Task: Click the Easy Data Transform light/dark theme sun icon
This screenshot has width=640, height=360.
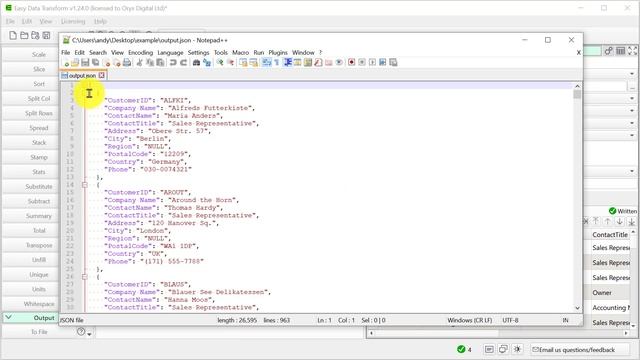Action: 517,349
